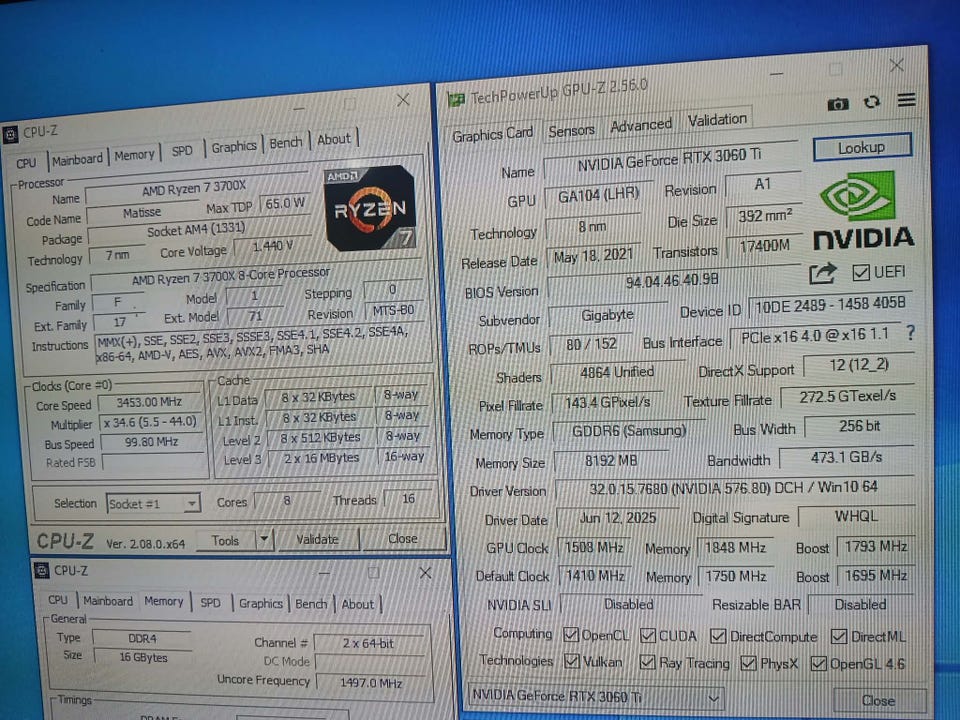This screenshot has width=960, height=720.
Task: Toggle the Ray Tracing checkbox
Action: (647, 662)
